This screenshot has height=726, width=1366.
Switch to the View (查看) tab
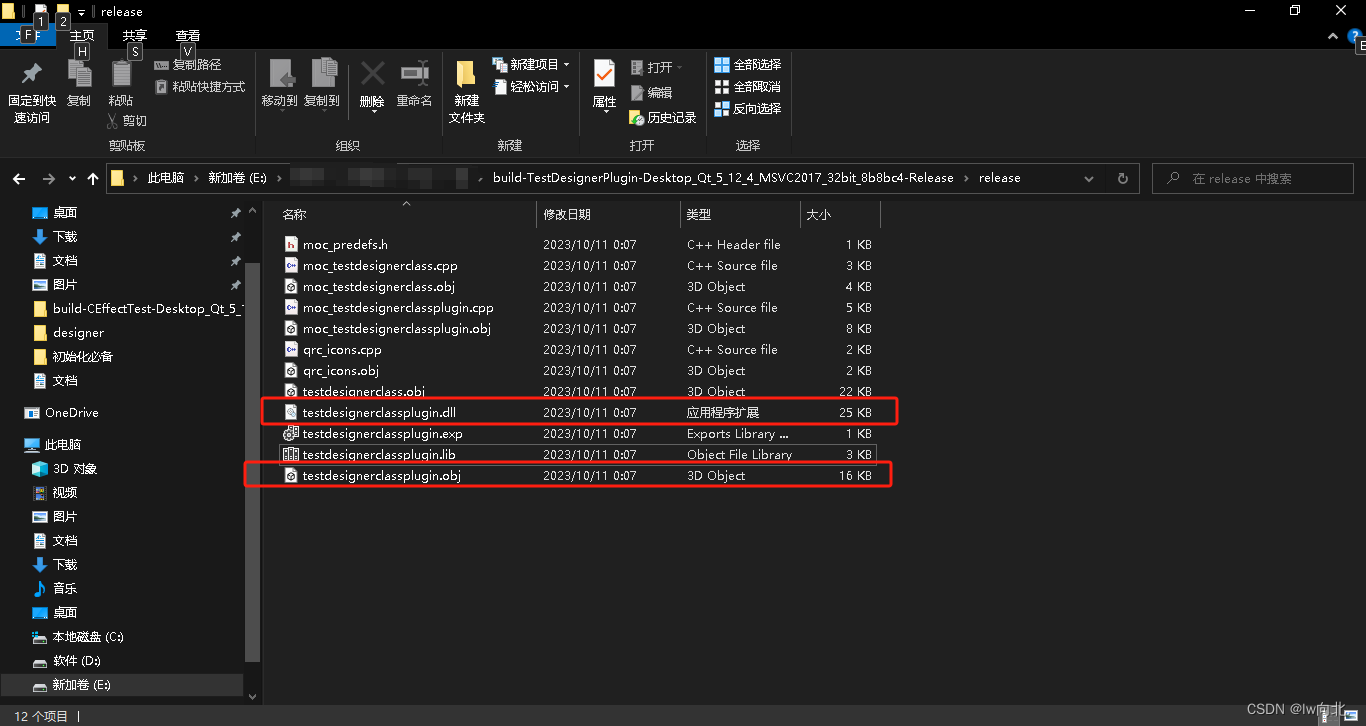[188, 36]
